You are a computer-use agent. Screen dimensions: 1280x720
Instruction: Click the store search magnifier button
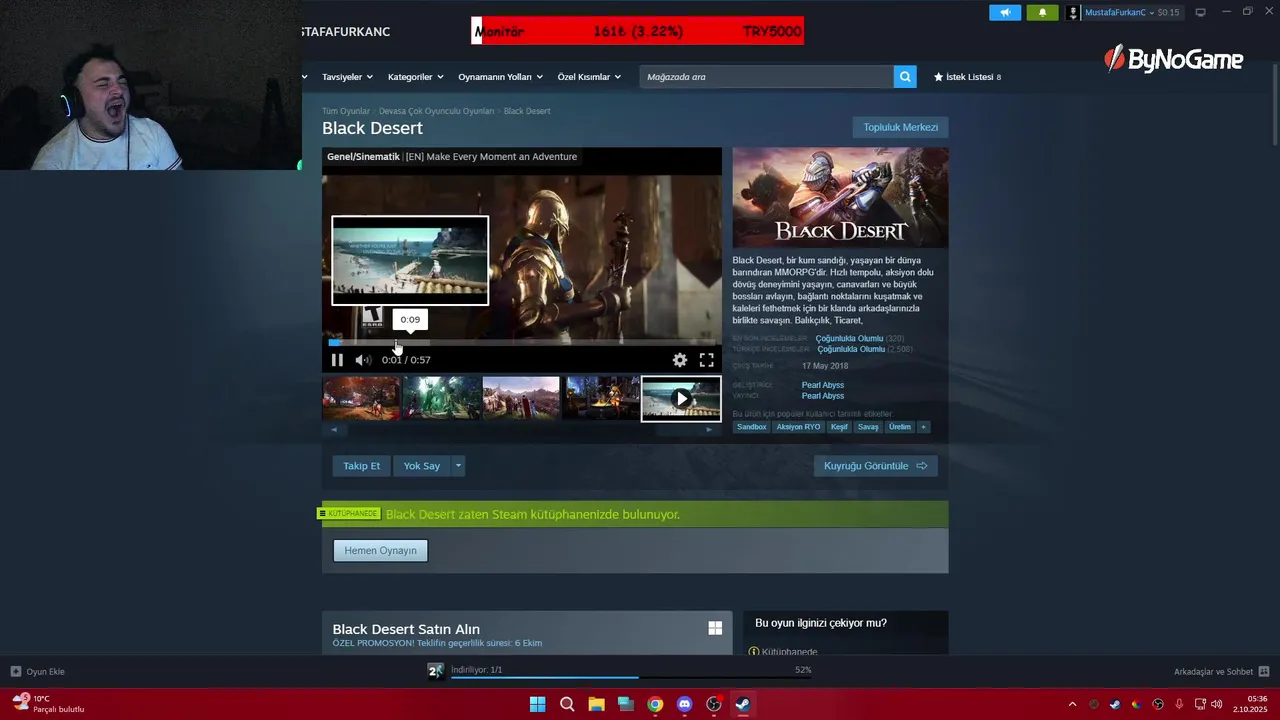905,77
